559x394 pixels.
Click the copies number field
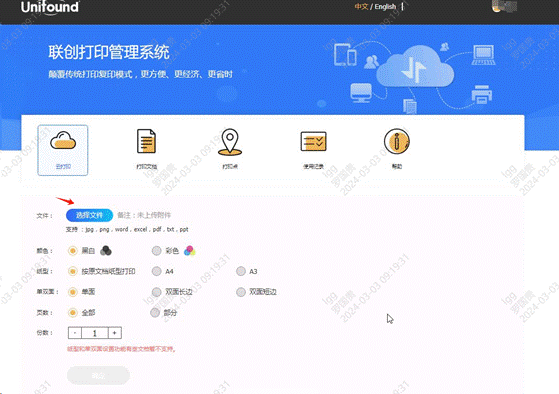[x=95, y=333]
